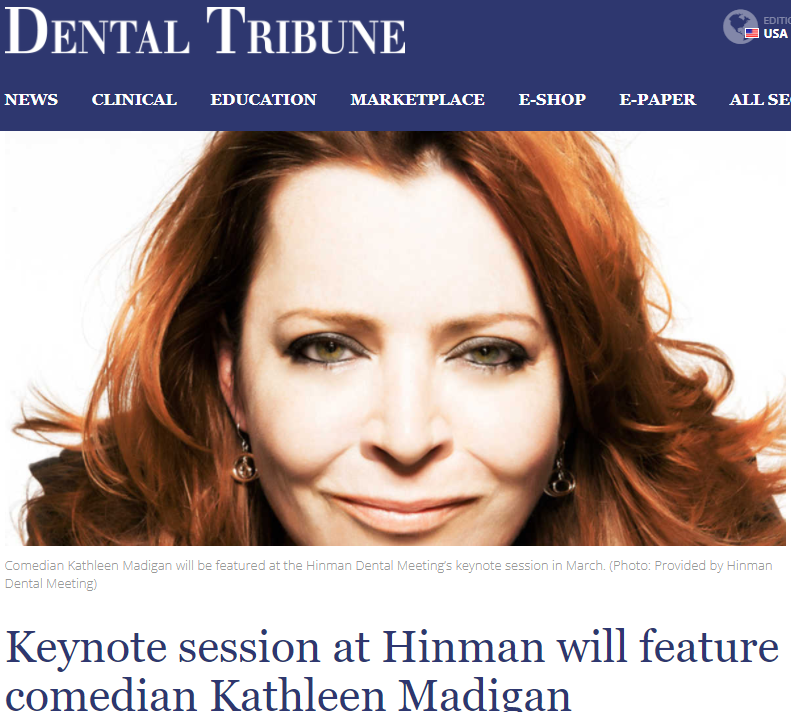
Task: Click the EDITION label at top right
Action: [777, 20]
